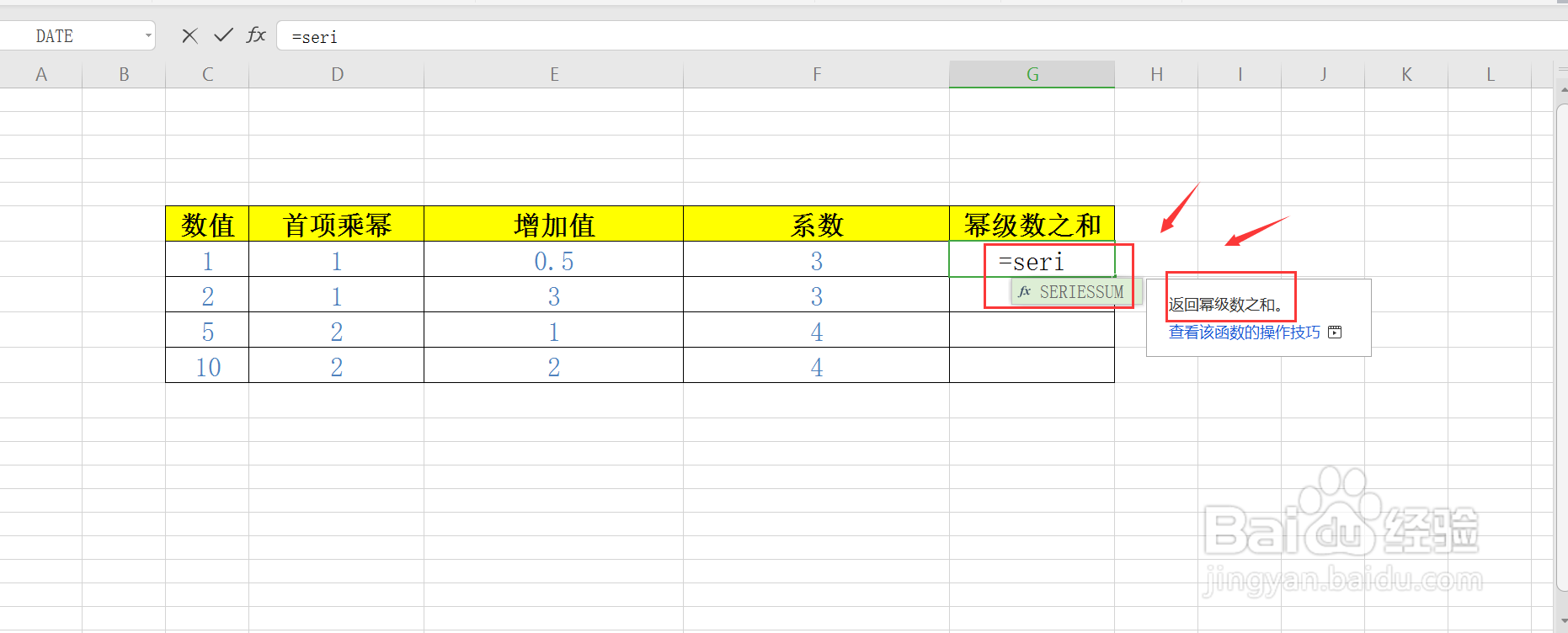This screenshot has width=1568, height=633.
Task: Click the 首项乘幂 header cell
Action: point(337,224)
